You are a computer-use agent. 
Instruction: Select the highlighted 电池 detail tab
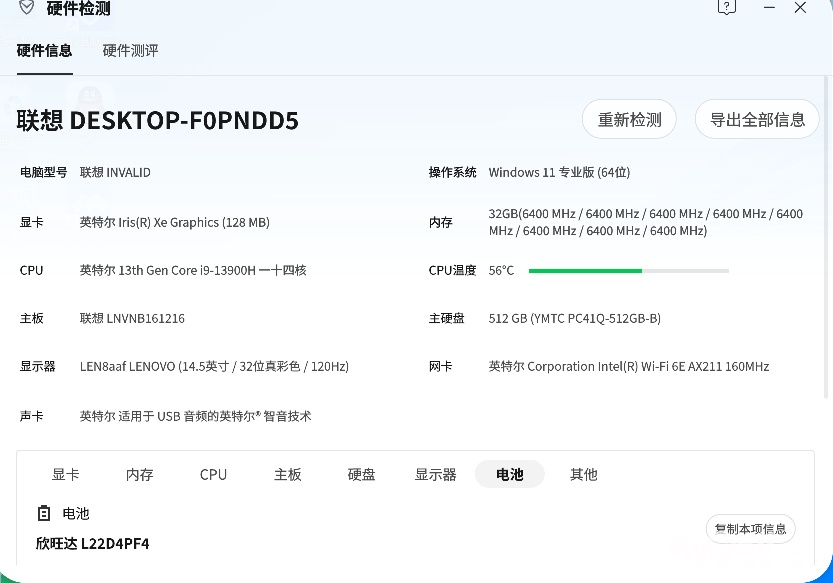[510, 475]
